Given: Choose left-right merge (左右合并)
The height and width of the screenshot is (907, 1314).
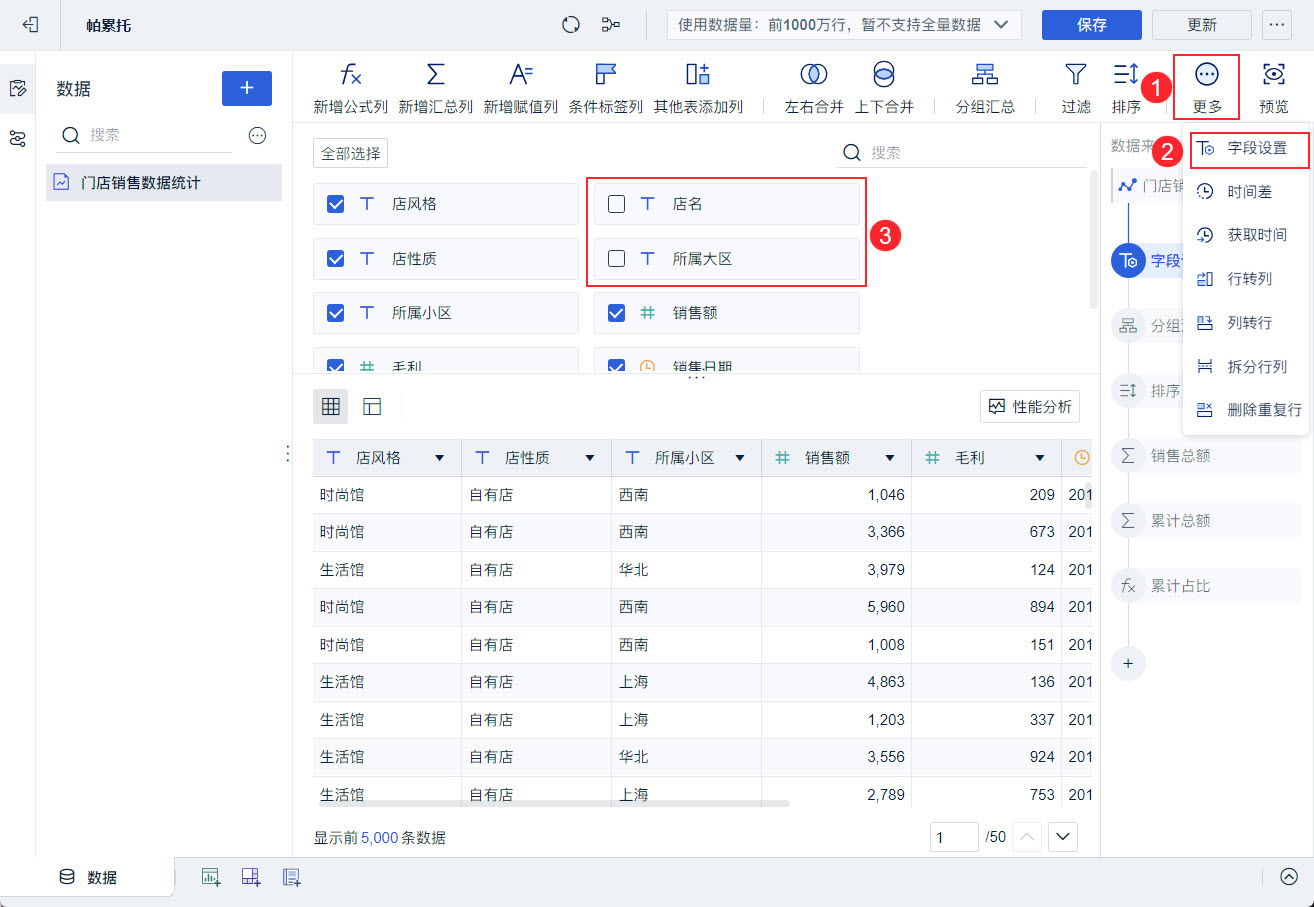Looking at the screenshot, I should tap(814, 88).
